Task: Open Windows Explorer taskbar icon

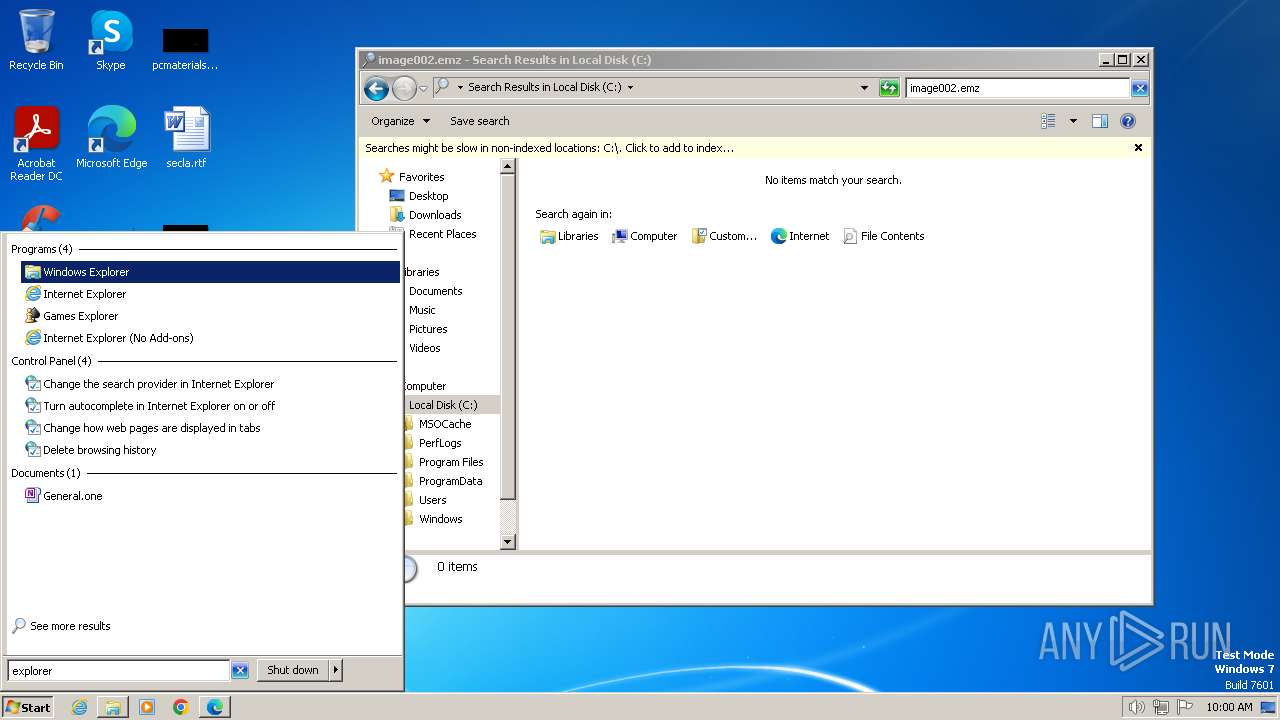Action: click(x=113, y=707)
